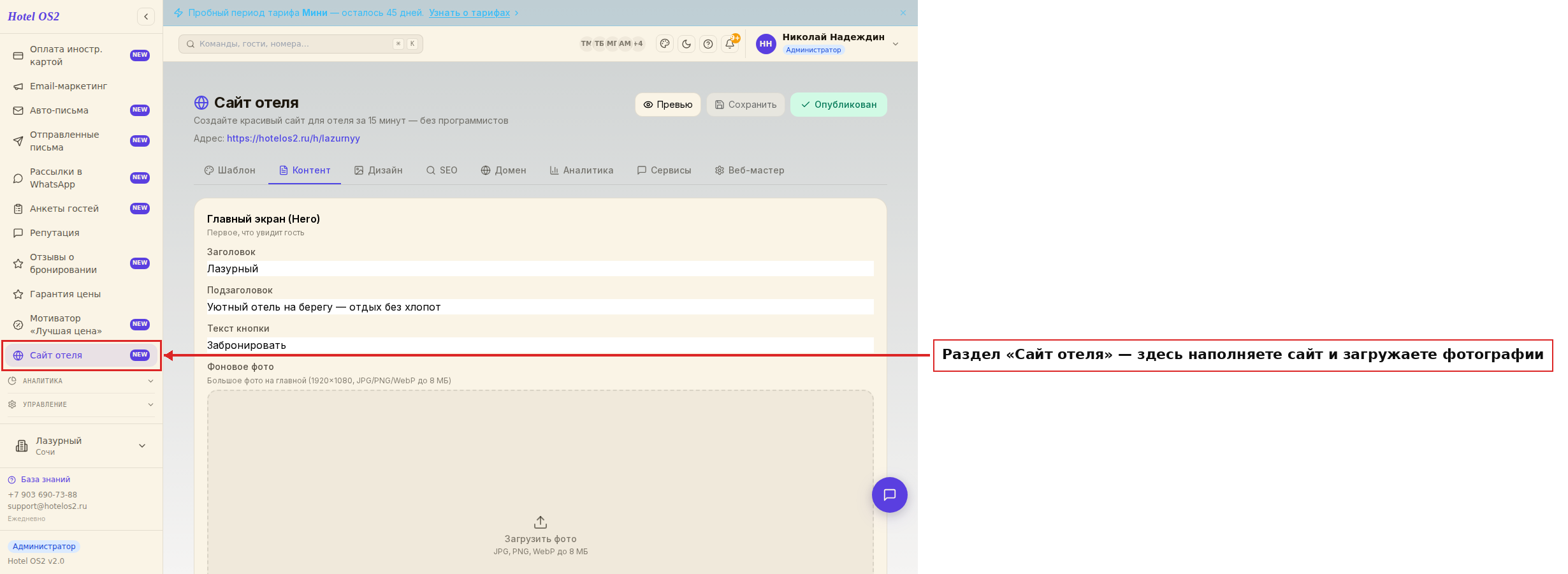Viewport: 1568px width, 574px height.
Task: Open Репутация in the sidebar
Action: [81, 233]
